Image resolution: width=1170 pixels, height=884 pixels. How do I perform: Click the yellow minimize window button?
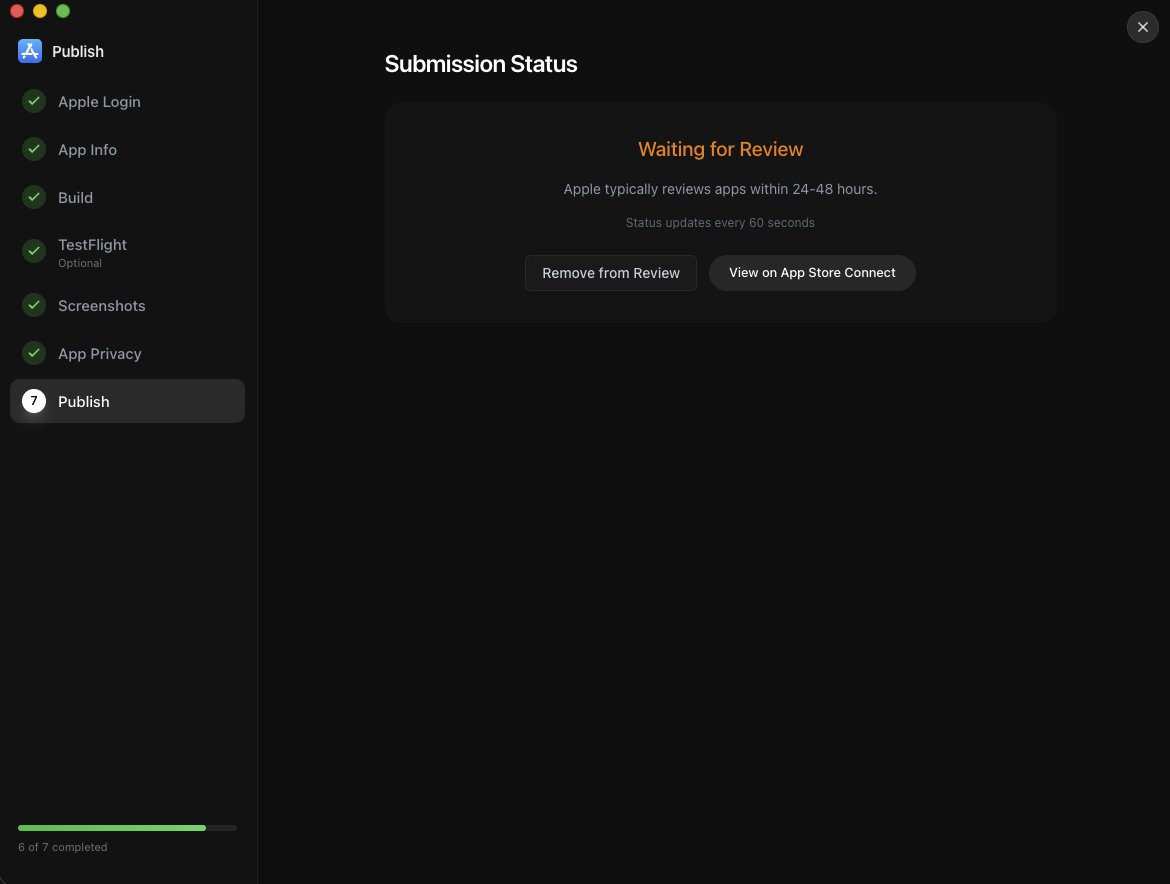point(40,11)
